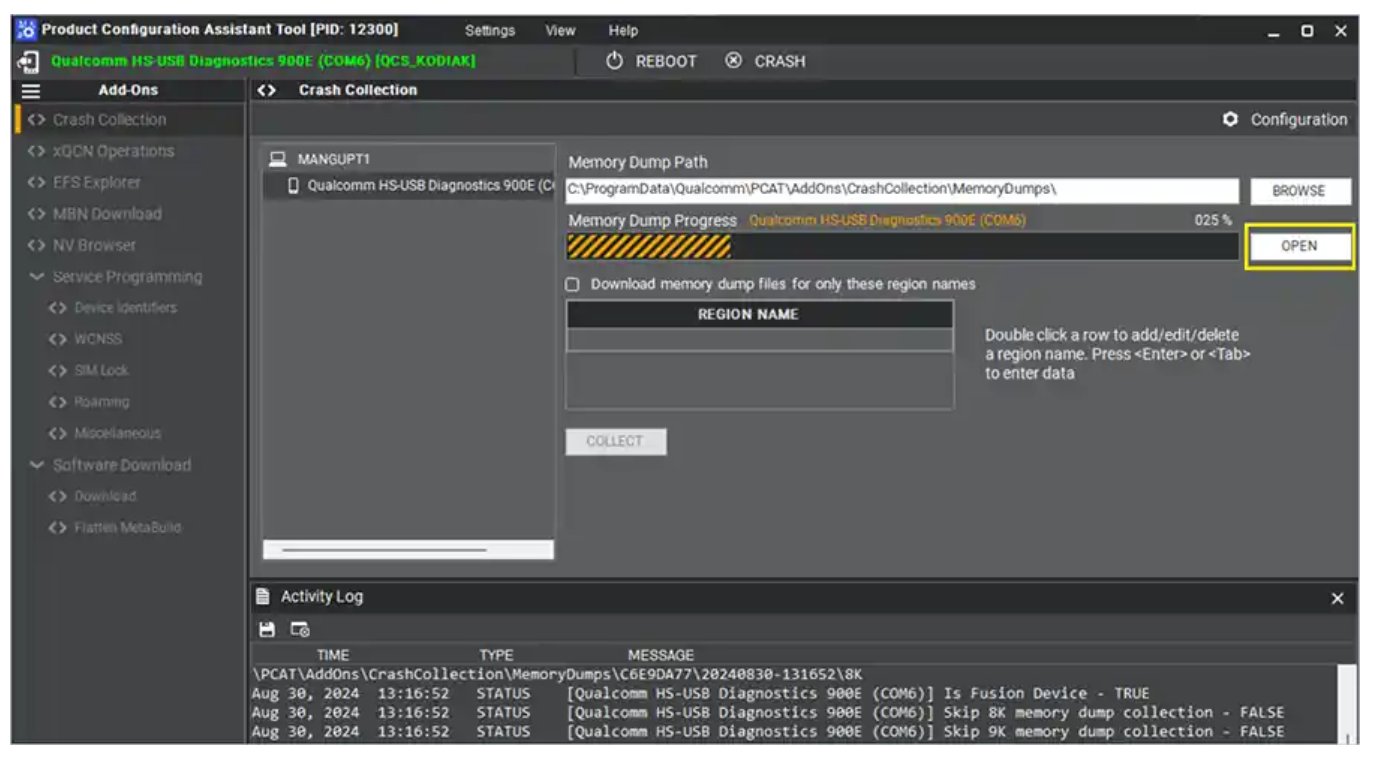Image resolution: width=1375 pixels, height=757 pixels.
Task: Click the code icon beside SIM Lock
Action: (x=57, y=370)
